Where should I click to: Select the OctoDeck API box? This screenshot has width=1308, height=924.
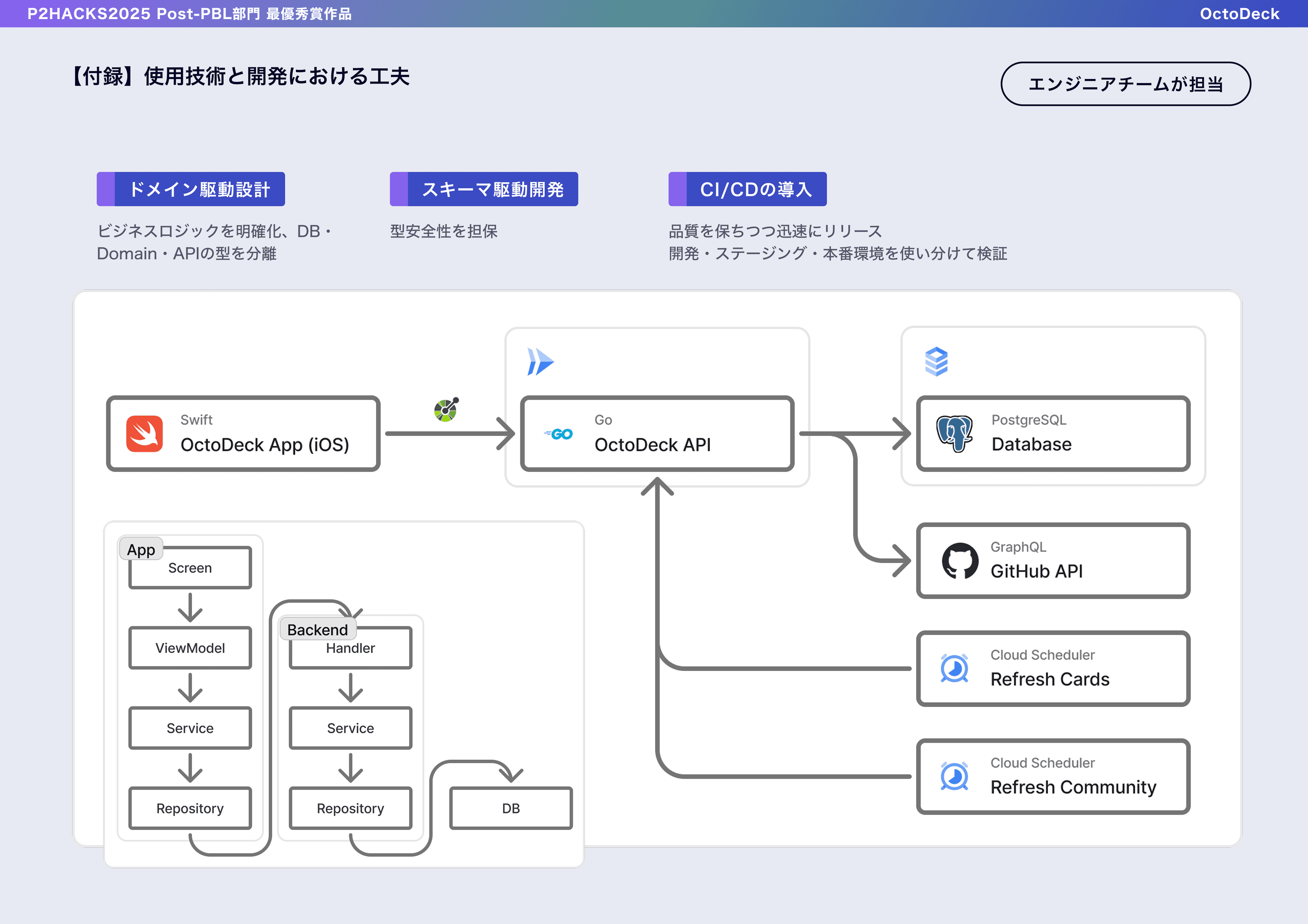pos(657,434)
